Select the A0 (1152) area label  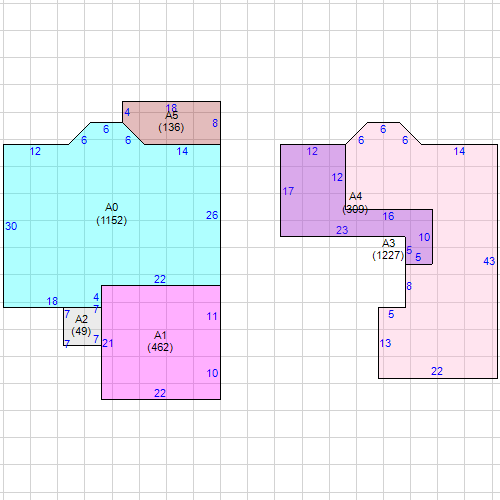tap(112, 214)
